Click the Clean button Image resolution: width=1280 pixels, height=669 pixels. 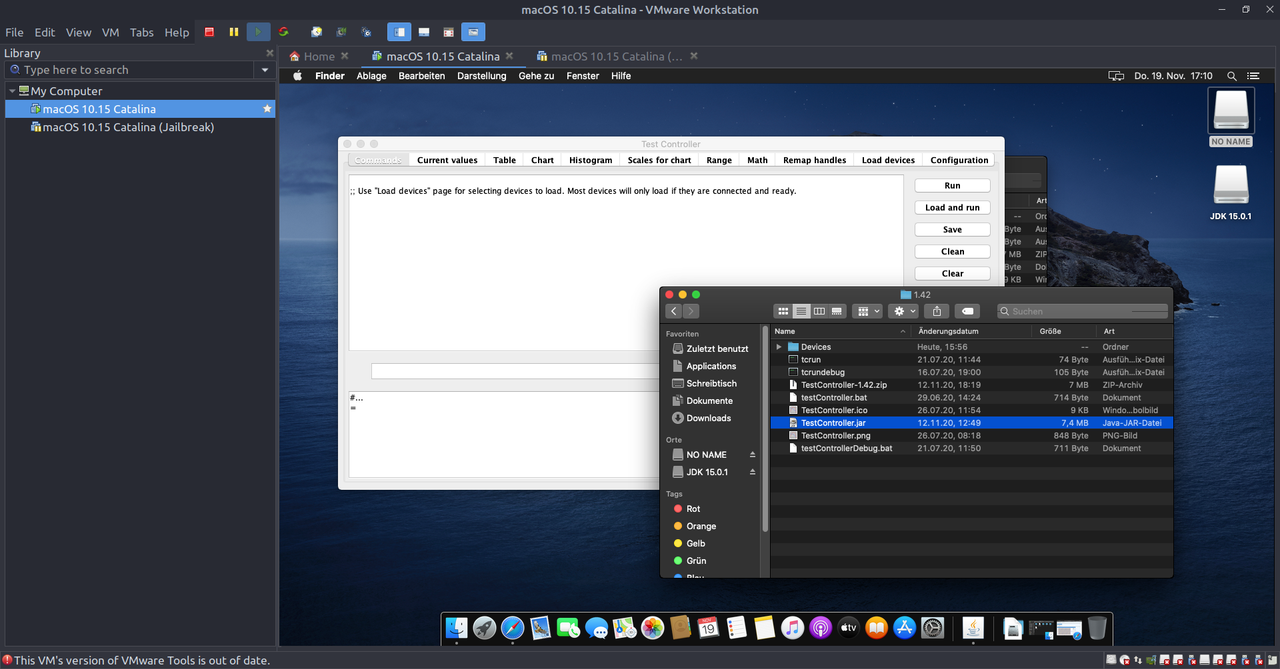tap(952, 252)
